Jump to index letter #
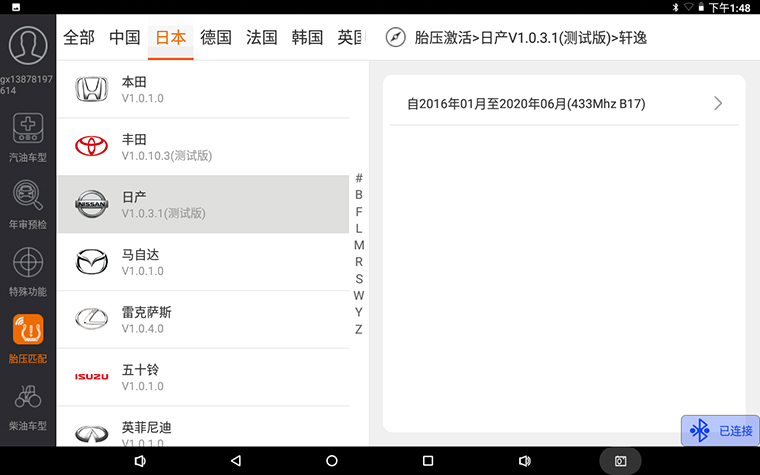Screen dimensions: 760x475 click(359, 178)
